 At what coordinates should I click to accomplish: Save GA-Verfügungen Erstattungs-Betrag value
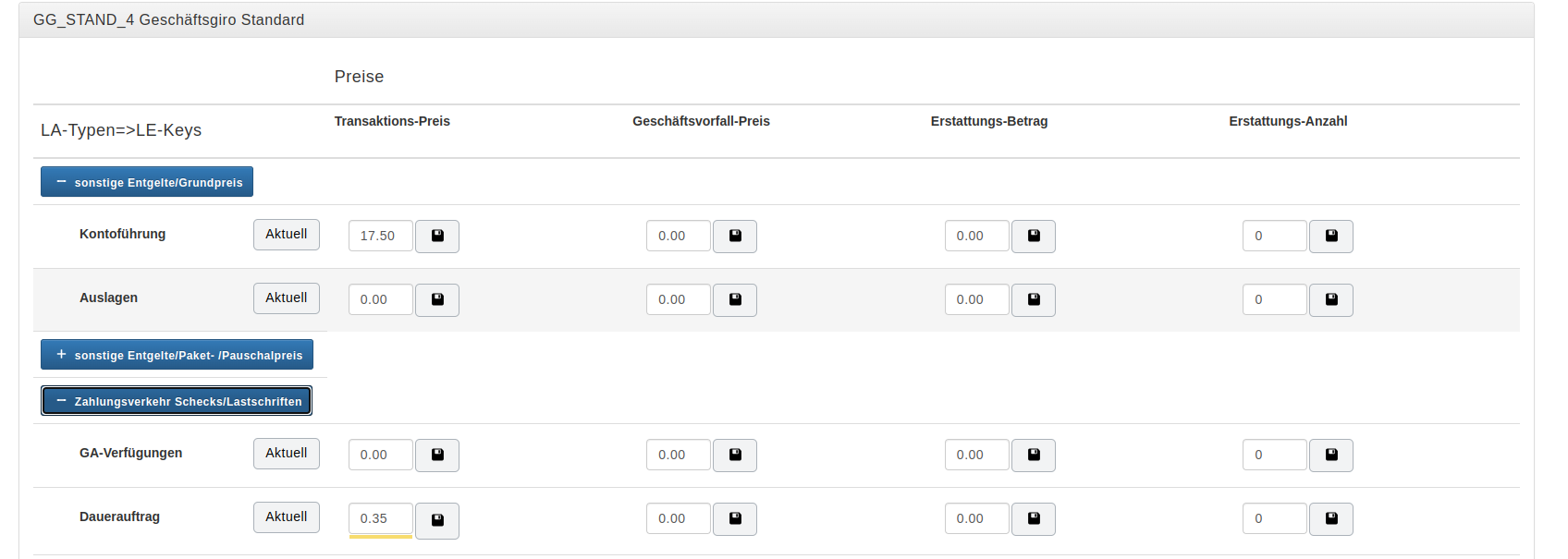click(1034, 456)
